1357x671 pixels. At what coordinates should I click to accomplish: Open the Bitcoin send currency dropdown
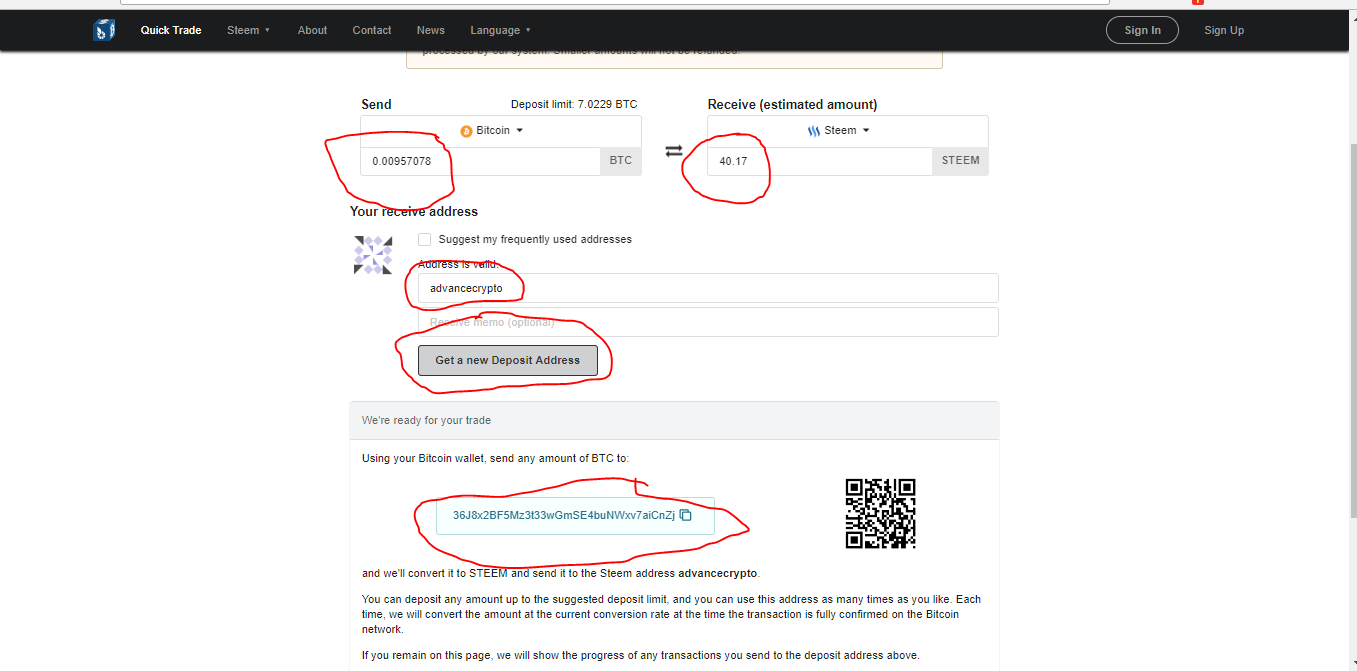point(501,131)
